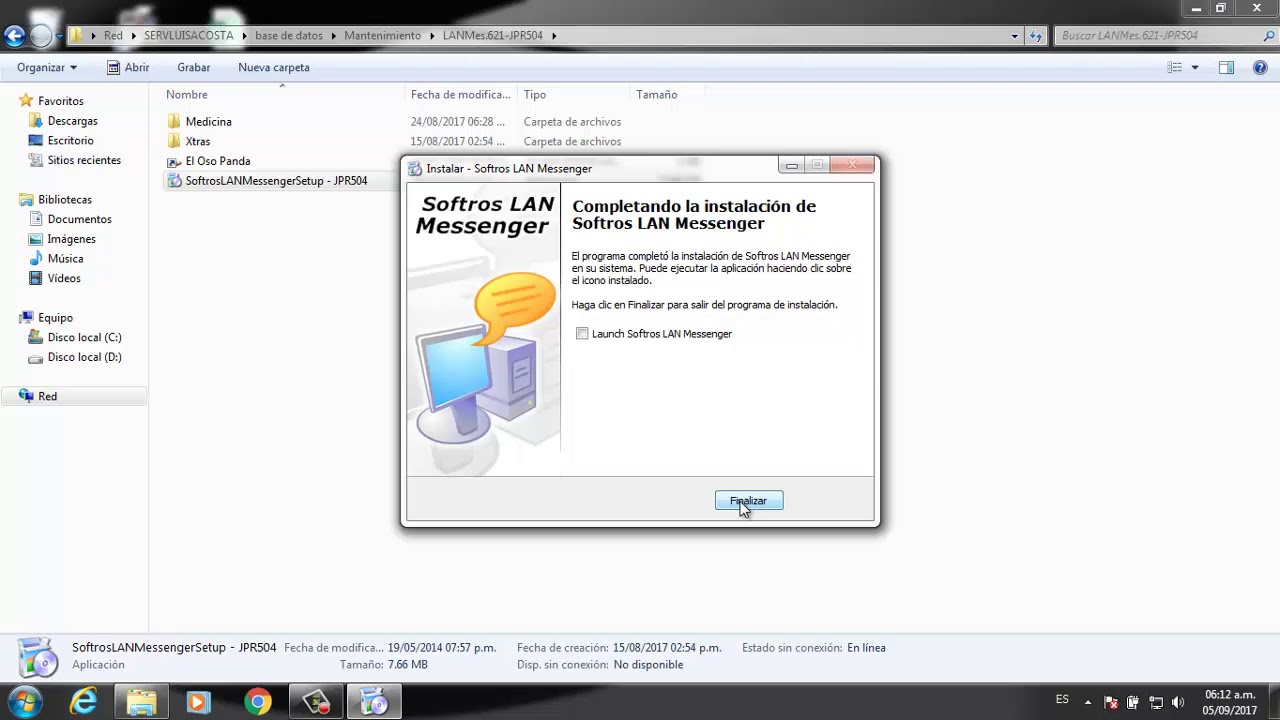Screen dimensions: 1280x720
Task: Open view options dropdown arrow
Action: (x=1195, y=67)
